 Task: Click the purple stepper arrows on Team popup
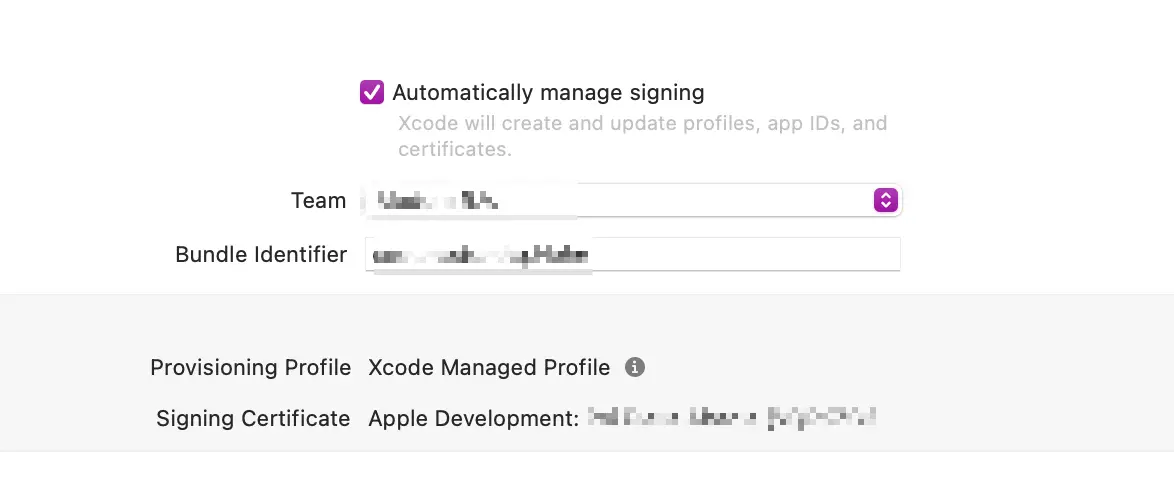coord(885,200)
